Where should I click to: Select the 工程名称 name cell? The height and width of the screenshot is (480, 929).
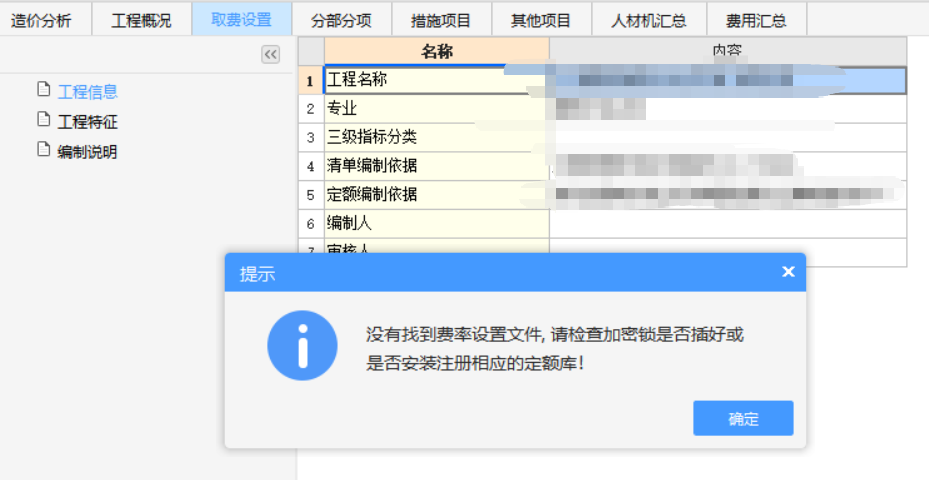[x=437, y=80]
